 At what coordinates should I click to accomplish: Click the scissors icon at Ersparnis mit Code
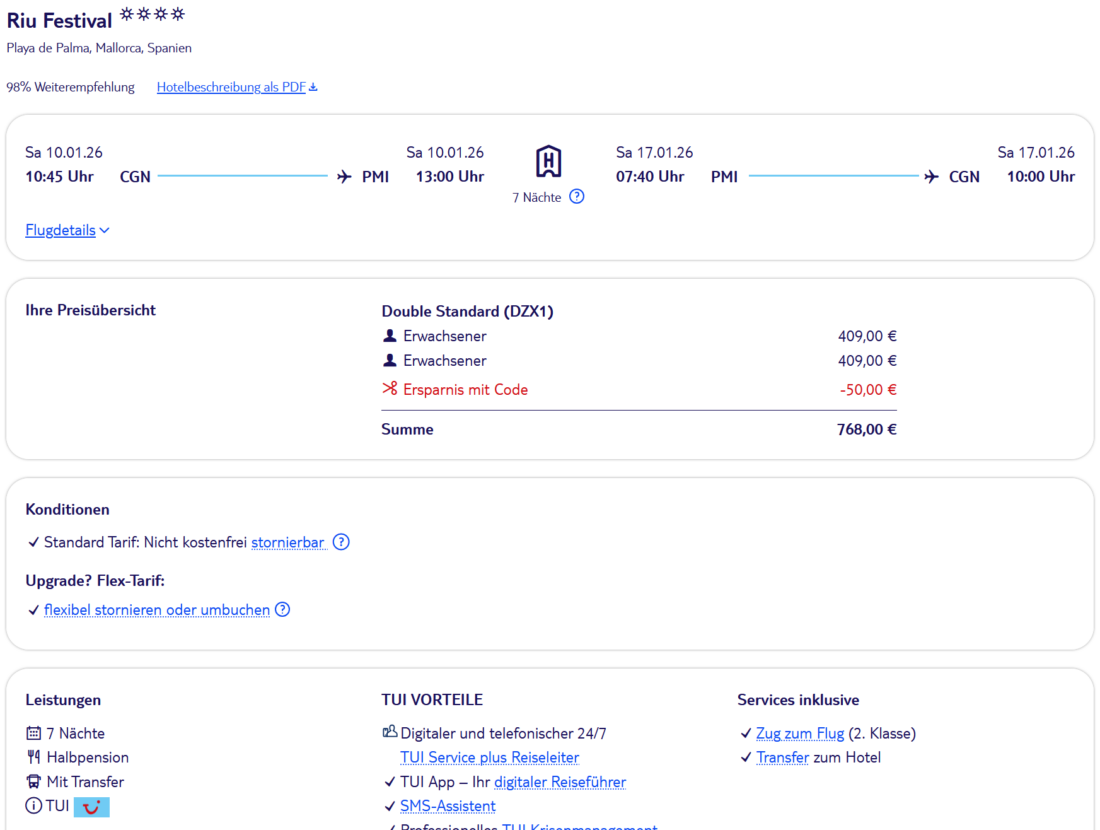coord(390,389)
